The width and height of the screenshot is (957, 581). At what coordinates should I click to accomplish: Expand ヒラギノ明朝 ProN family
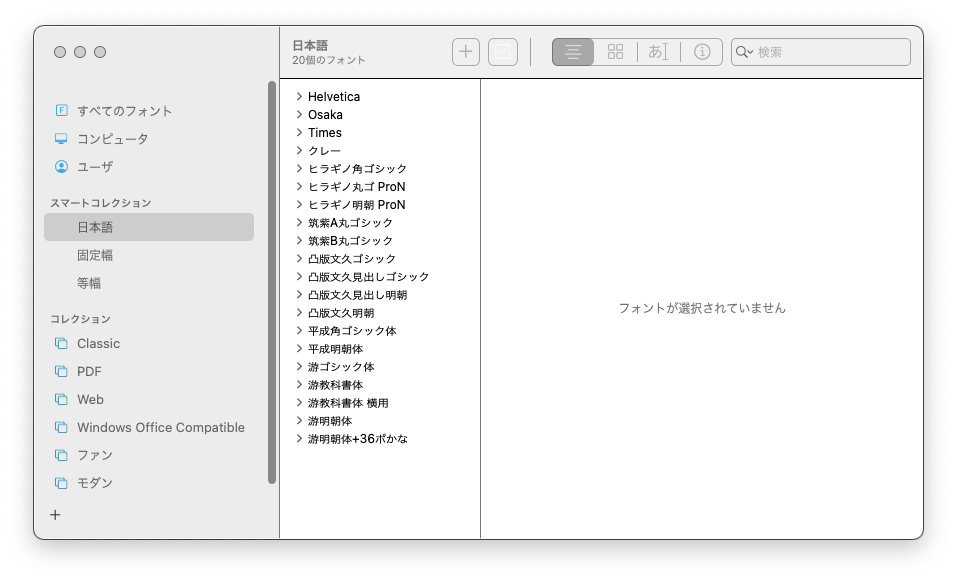(x=299, y=204)
